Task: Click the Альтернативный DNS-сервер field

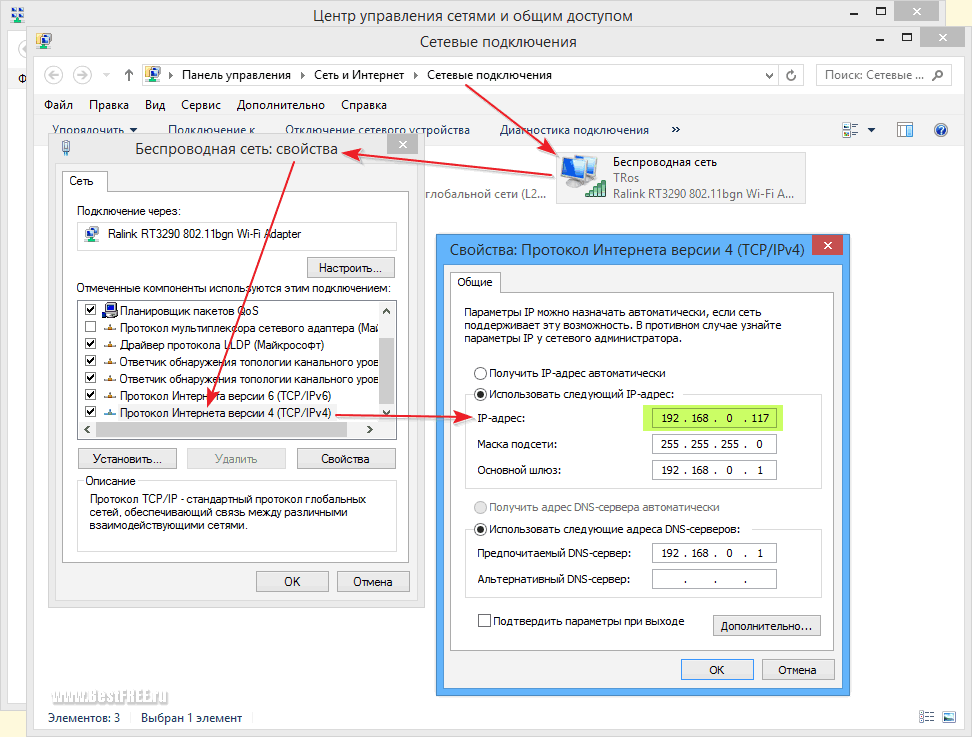Action: pyautogui.click(x=714, y=580)
